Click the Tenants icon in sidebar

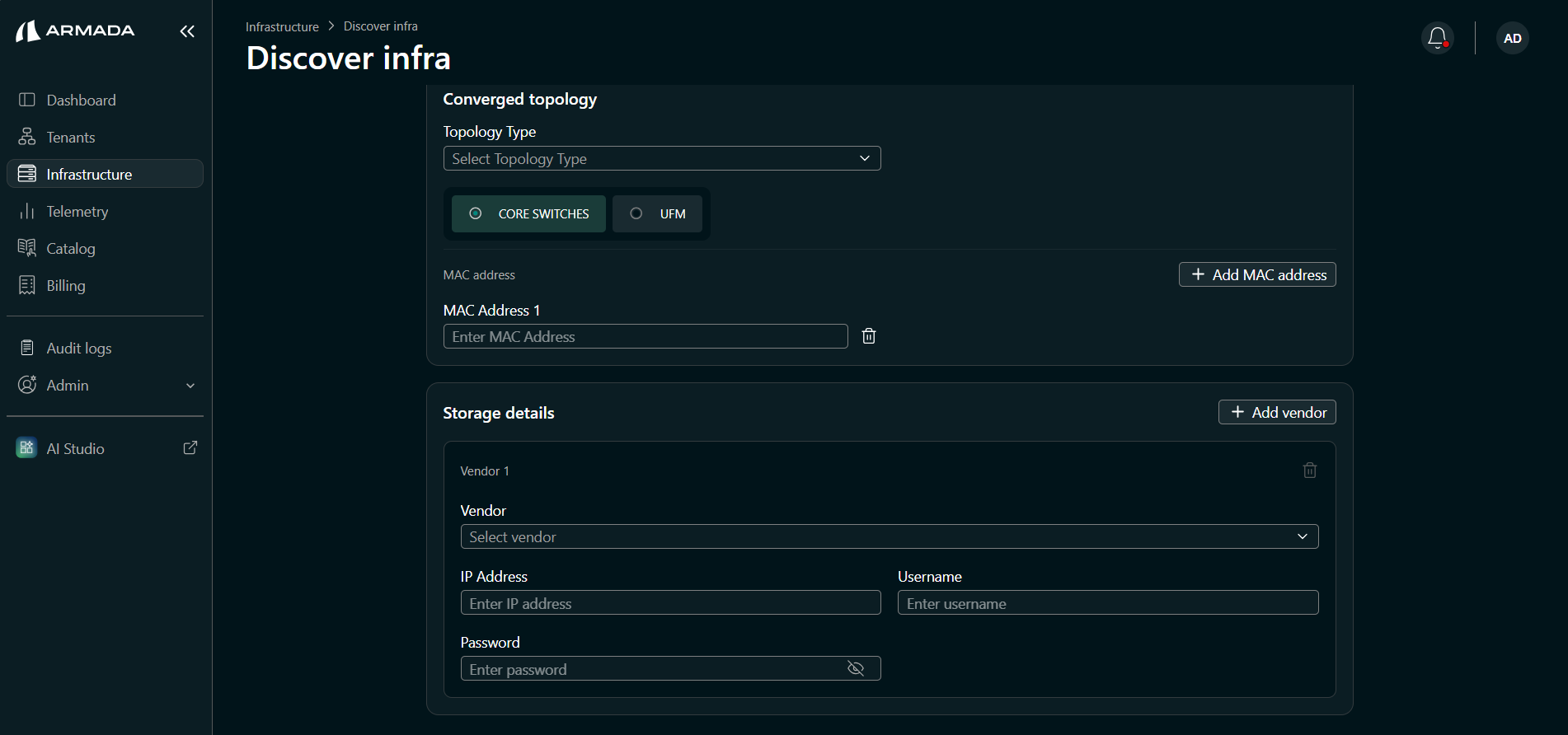[x=27, y=137]
